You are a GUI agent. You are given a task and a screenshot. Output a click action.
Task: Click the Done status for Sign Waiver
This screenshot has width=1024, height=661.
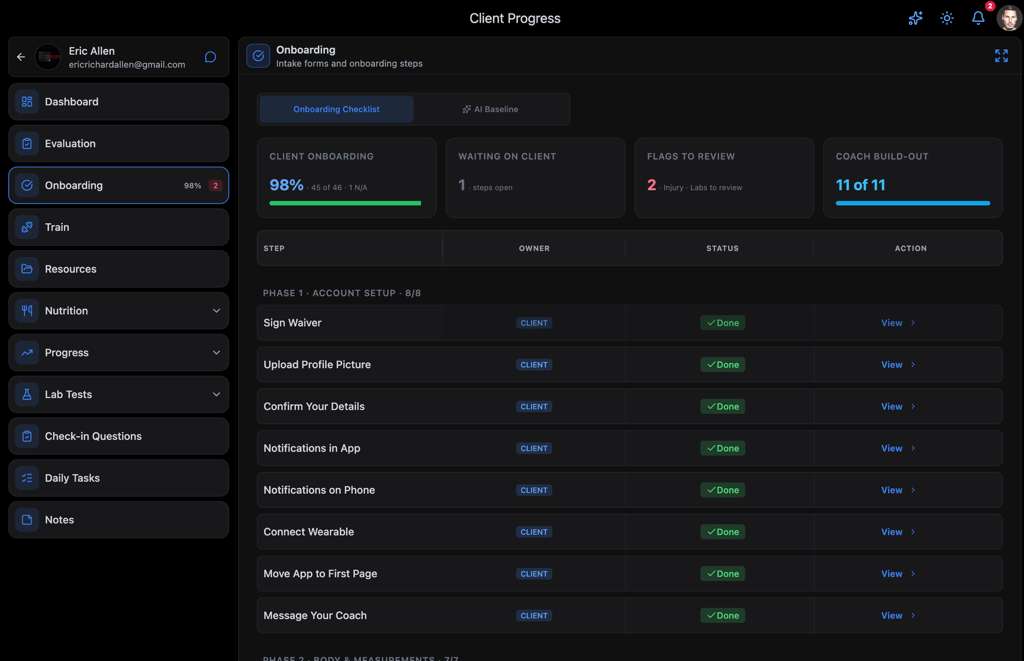pos(723,323)
